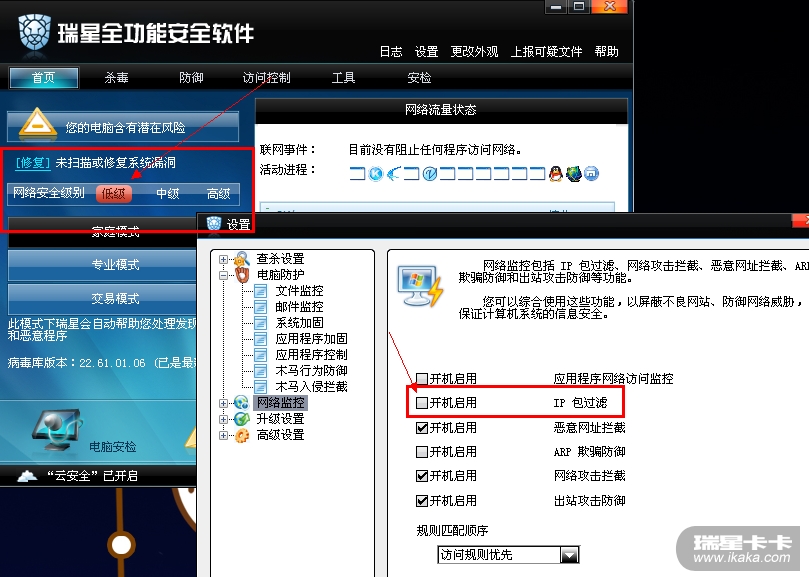Click the page icon beside 系统加固
Viewport: 809px width, 577px height.
[261, 323]
